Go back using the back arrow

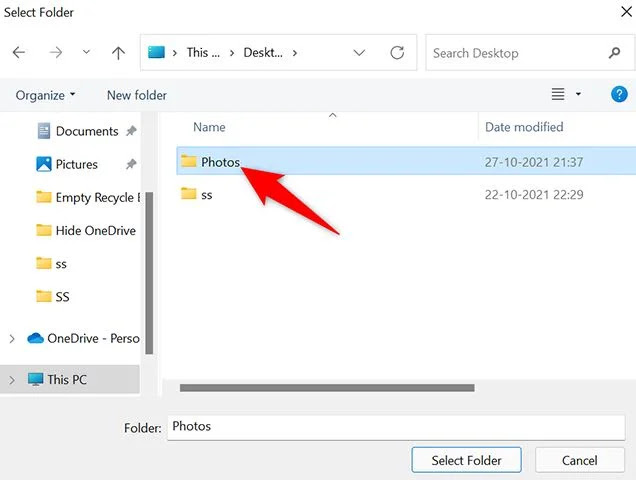(19, 52)
